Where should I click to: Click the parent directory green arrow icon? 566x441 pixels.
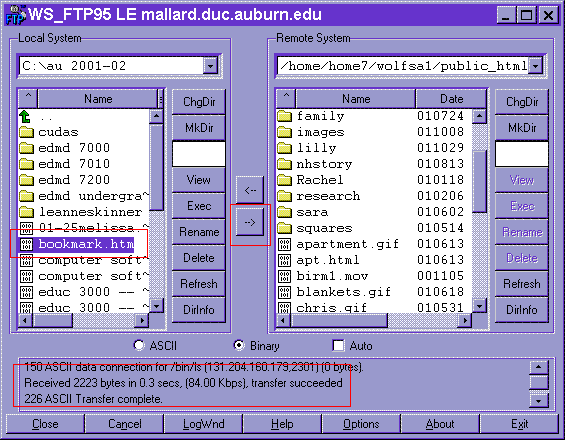25,116
